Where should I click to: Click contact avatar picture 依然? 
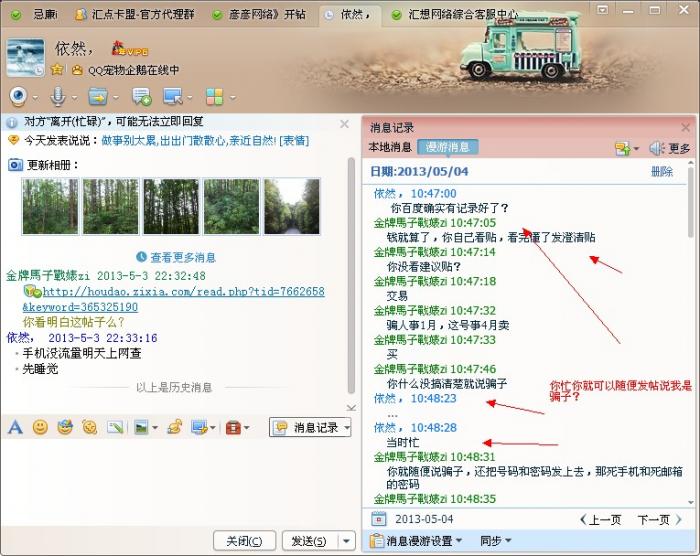tap(25, 58)
